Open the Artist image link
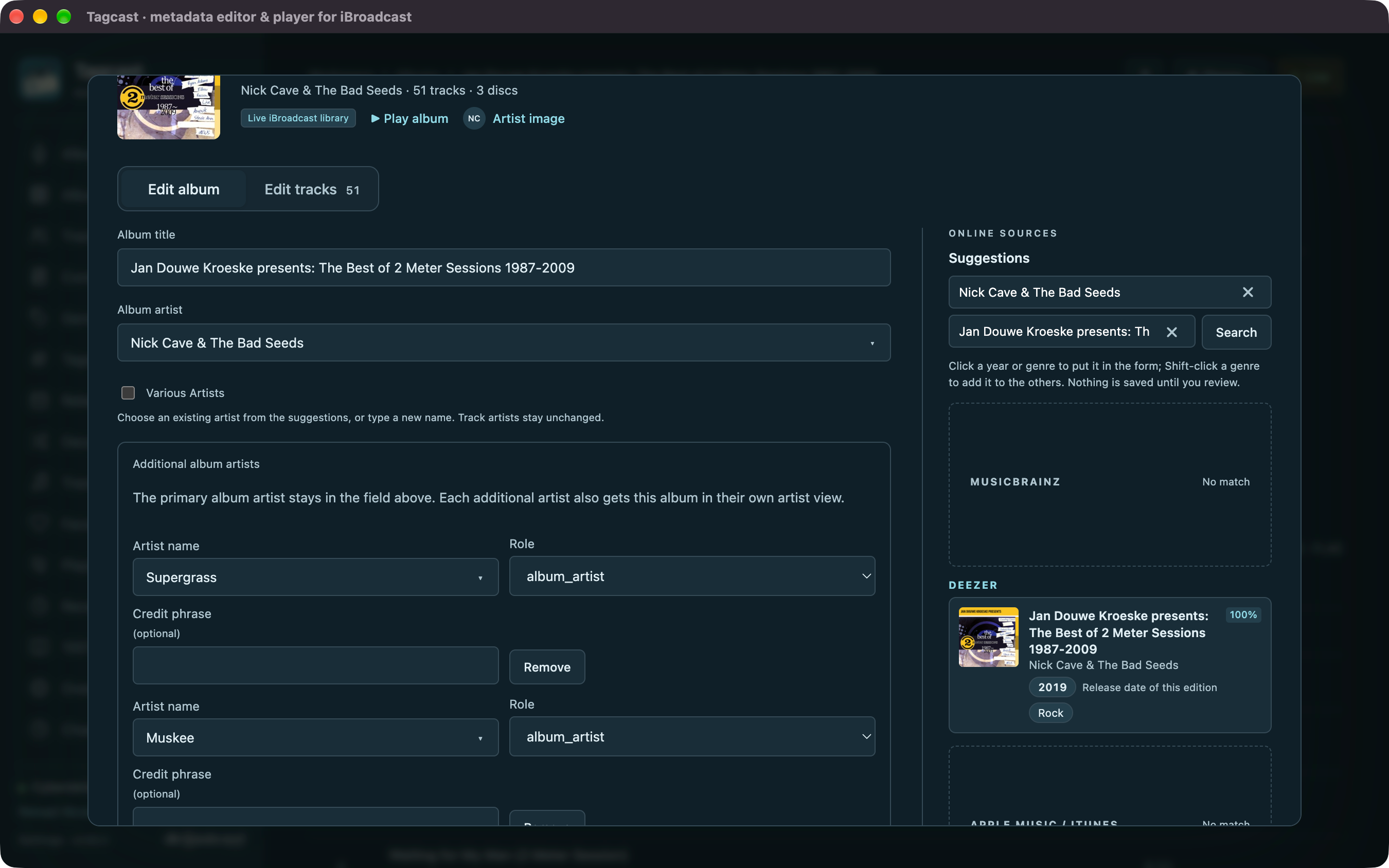Image resolution: width=1389 pixels, height=868 pixels. click(528, 118)
